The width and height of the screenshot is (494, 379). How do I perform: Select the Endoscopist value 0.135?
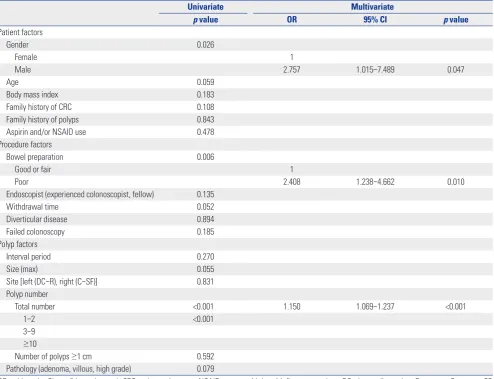[205, 194]
